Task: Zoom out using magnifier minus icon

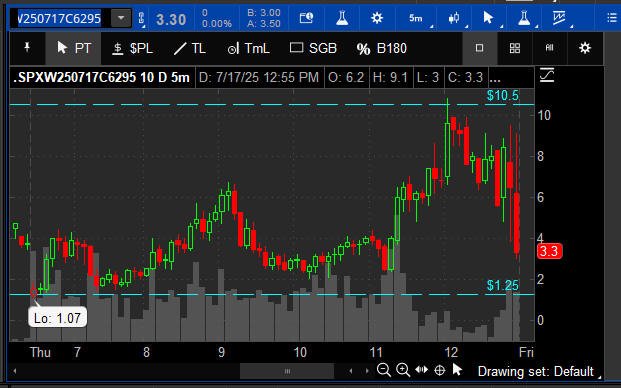Action: [383, 370]
